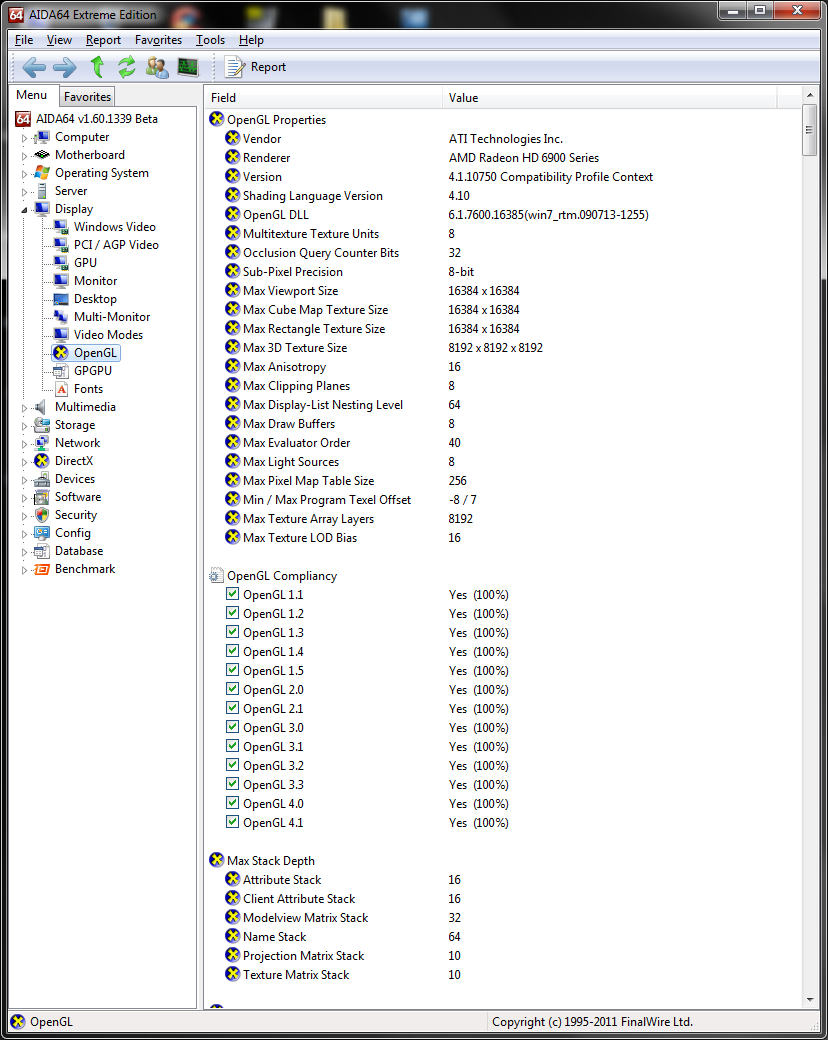
Task: Select the Modelview Matrix Stack row
Action: click(502, 918)
